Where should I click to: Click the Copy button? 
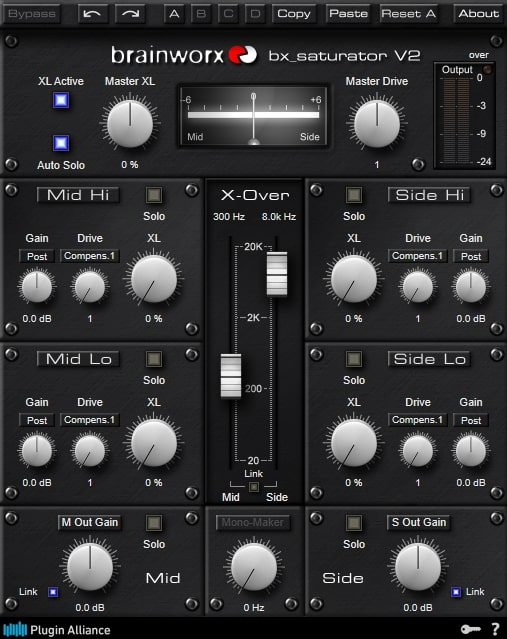coord(294,14)
